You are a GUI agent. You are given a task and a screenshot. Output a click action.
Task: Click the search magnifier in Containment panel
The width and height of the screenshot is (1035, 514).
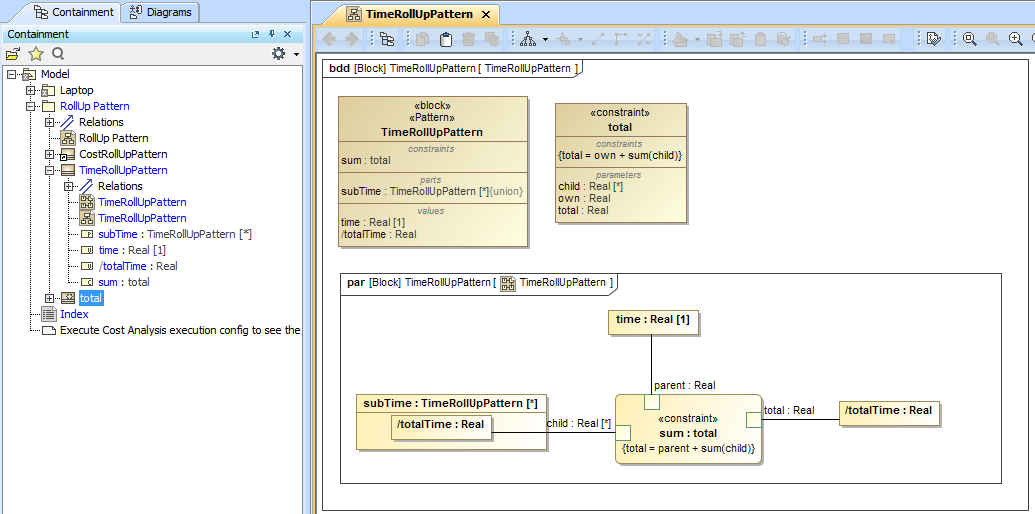pos(58,54)
